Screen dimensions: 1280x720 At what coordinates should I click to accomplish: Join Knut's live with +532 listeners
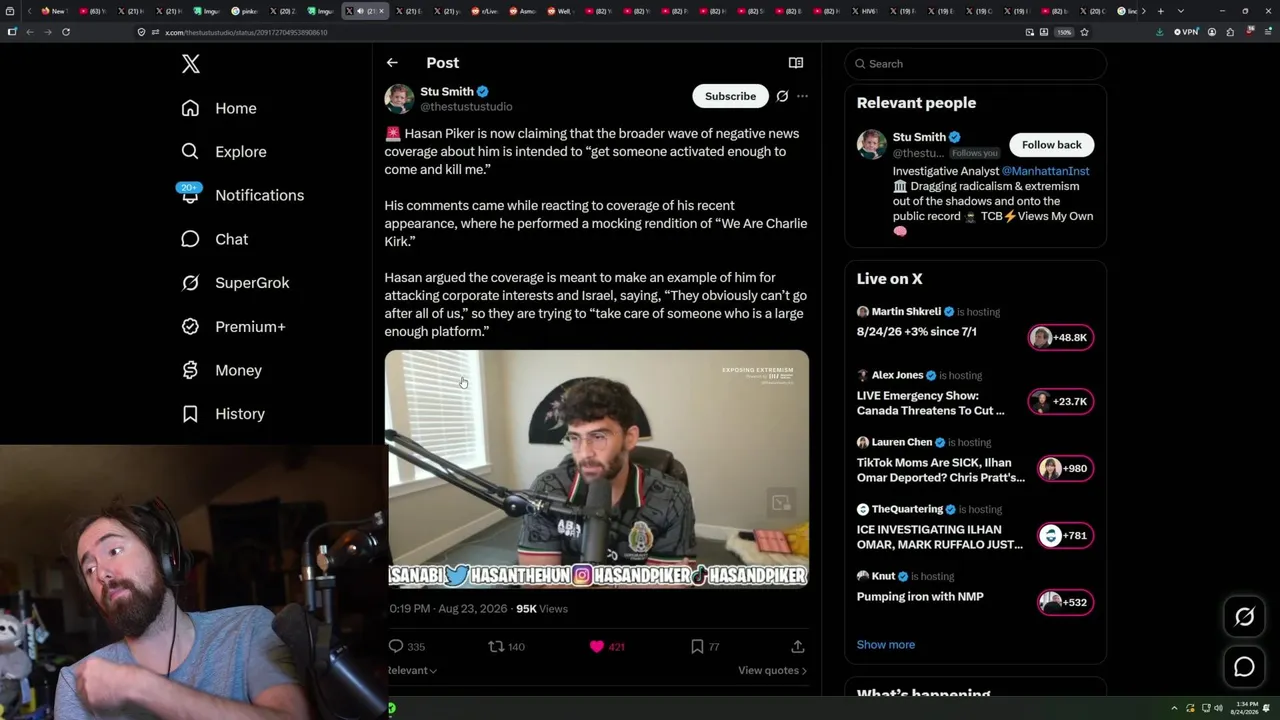[1065, 602]
